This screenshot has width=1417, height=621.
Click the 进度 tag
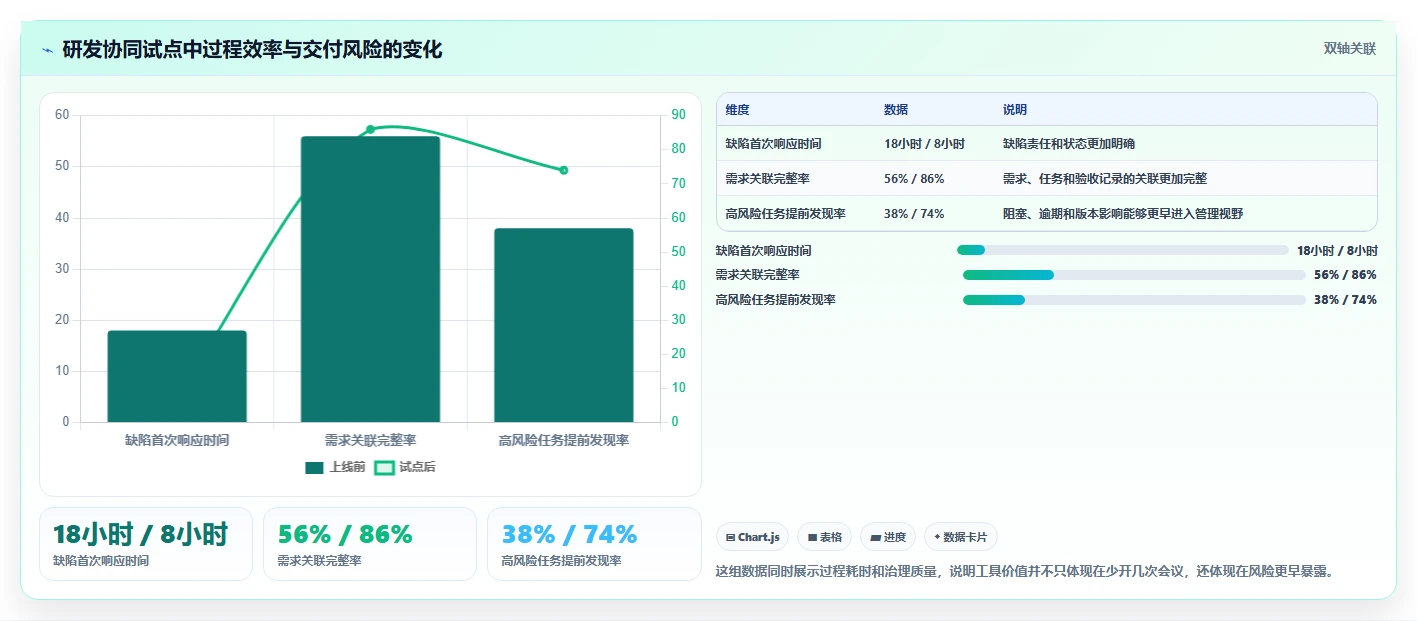(888, 537)
